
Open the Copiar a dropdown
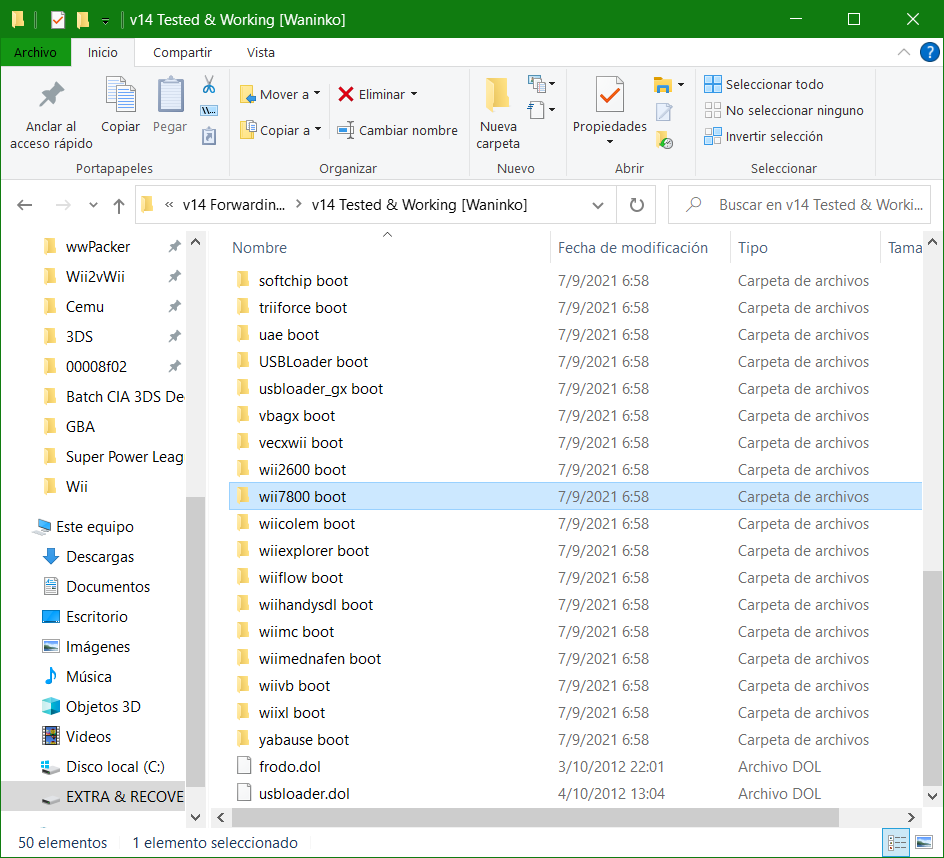click(x=281, y=130)
